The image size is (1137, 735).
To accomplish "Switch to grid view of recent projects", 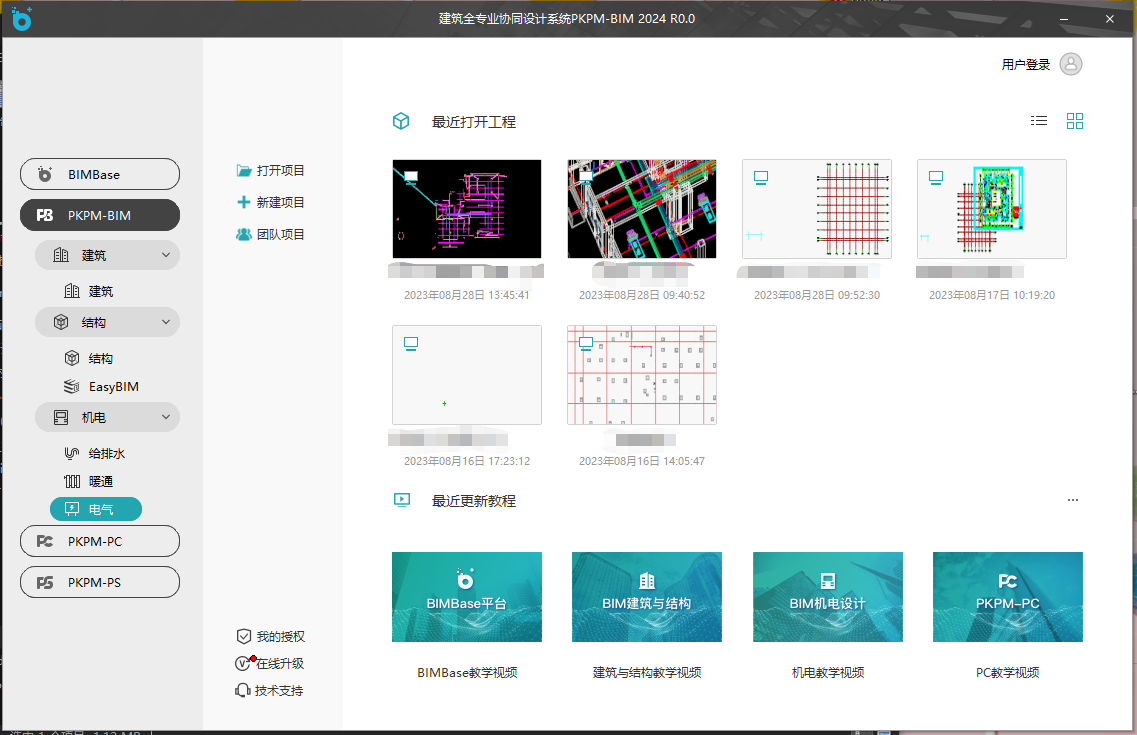I will 1075,121.
